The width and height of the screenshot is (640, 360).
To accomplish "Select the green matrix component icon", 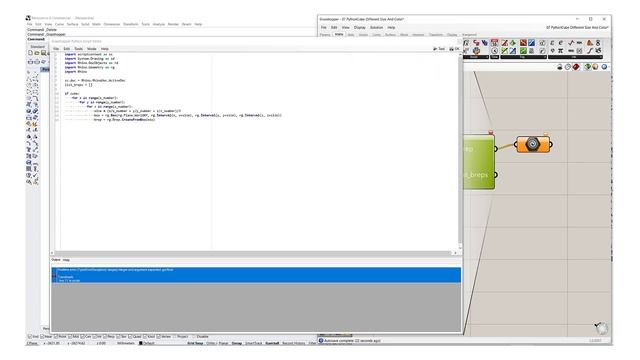I will 523,51.
